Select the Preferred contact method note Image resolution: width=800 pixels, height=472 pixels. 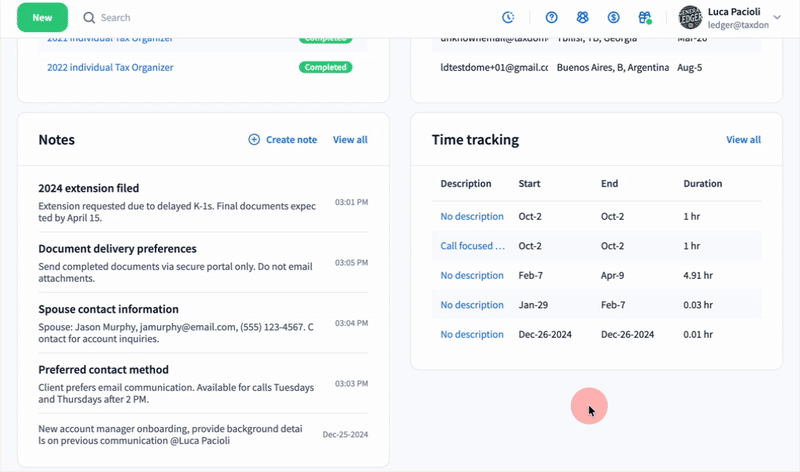(103, 370)
